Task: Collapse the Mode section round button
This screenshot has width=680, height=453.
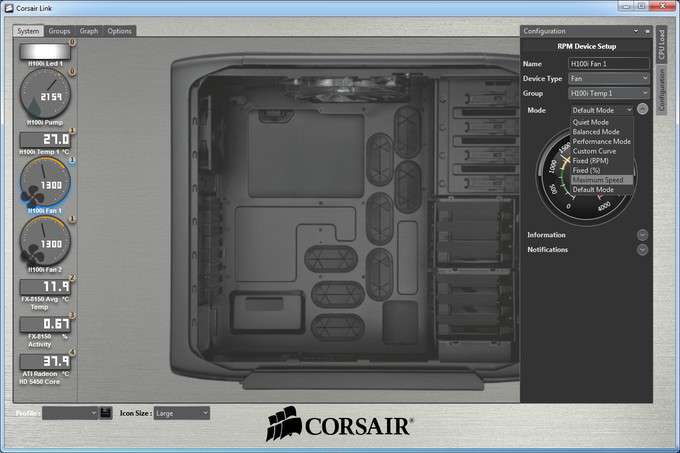Action: pos(642,109)
